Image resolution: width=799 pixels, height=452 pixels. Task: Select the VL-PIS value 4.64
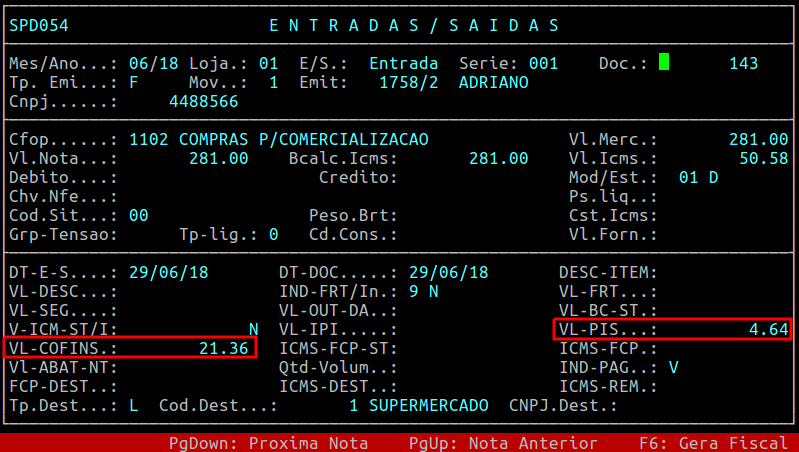pos(768,329)
